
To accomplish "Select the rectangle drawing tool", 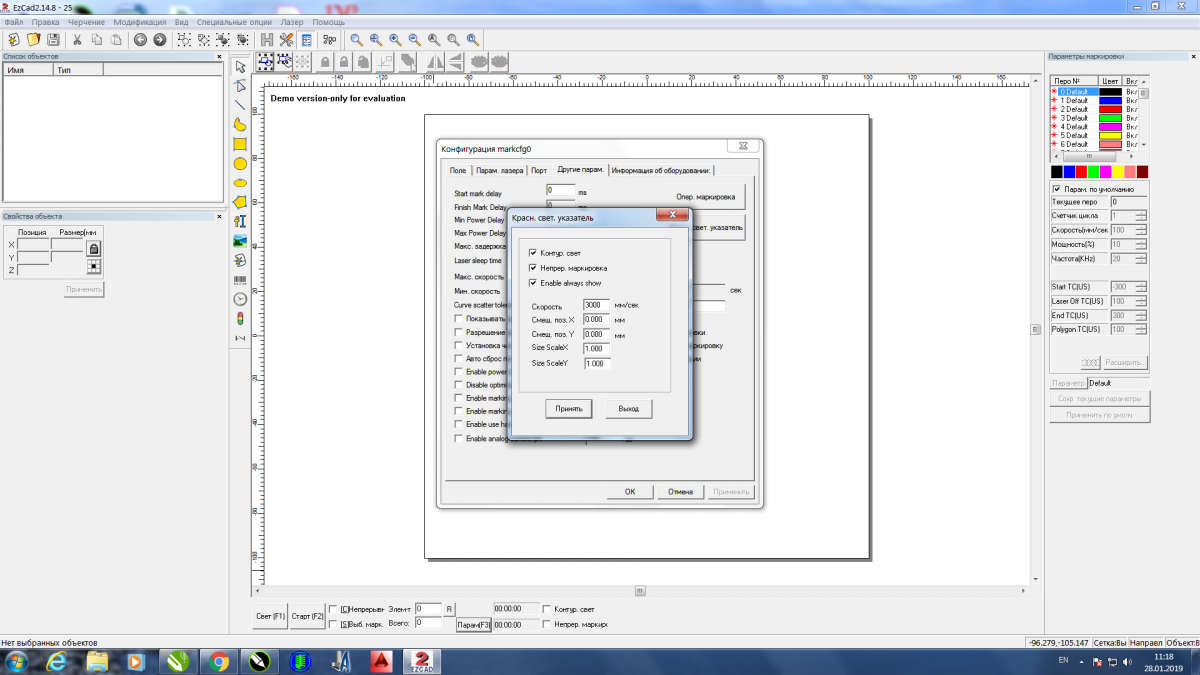I will pos(240,144).
